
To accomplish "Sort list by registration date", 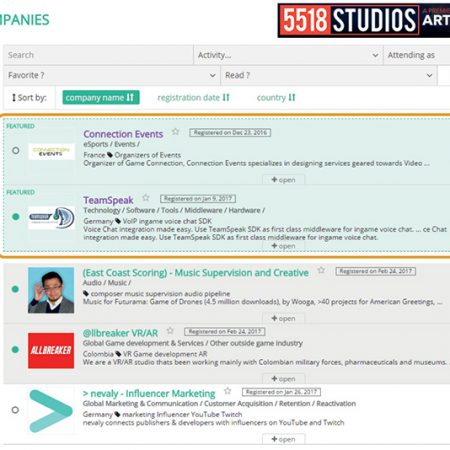I will pos(193,98).
